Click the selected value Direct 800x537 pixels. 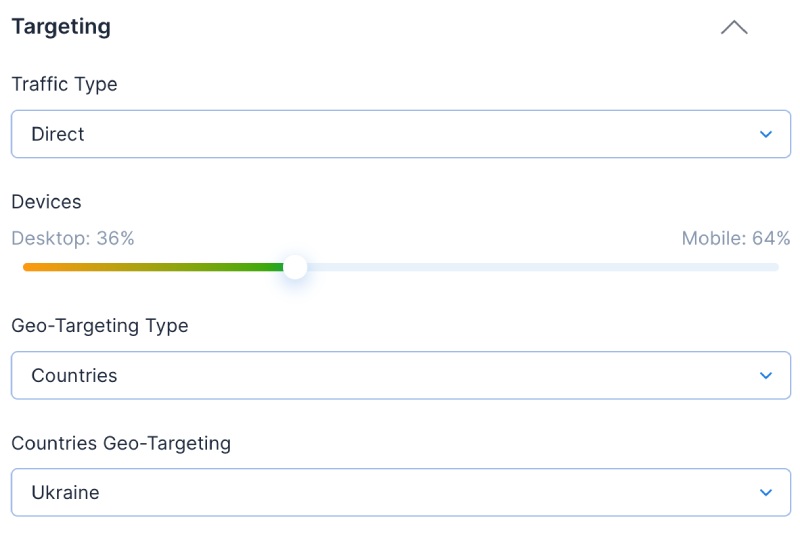(x=58, y=134)
